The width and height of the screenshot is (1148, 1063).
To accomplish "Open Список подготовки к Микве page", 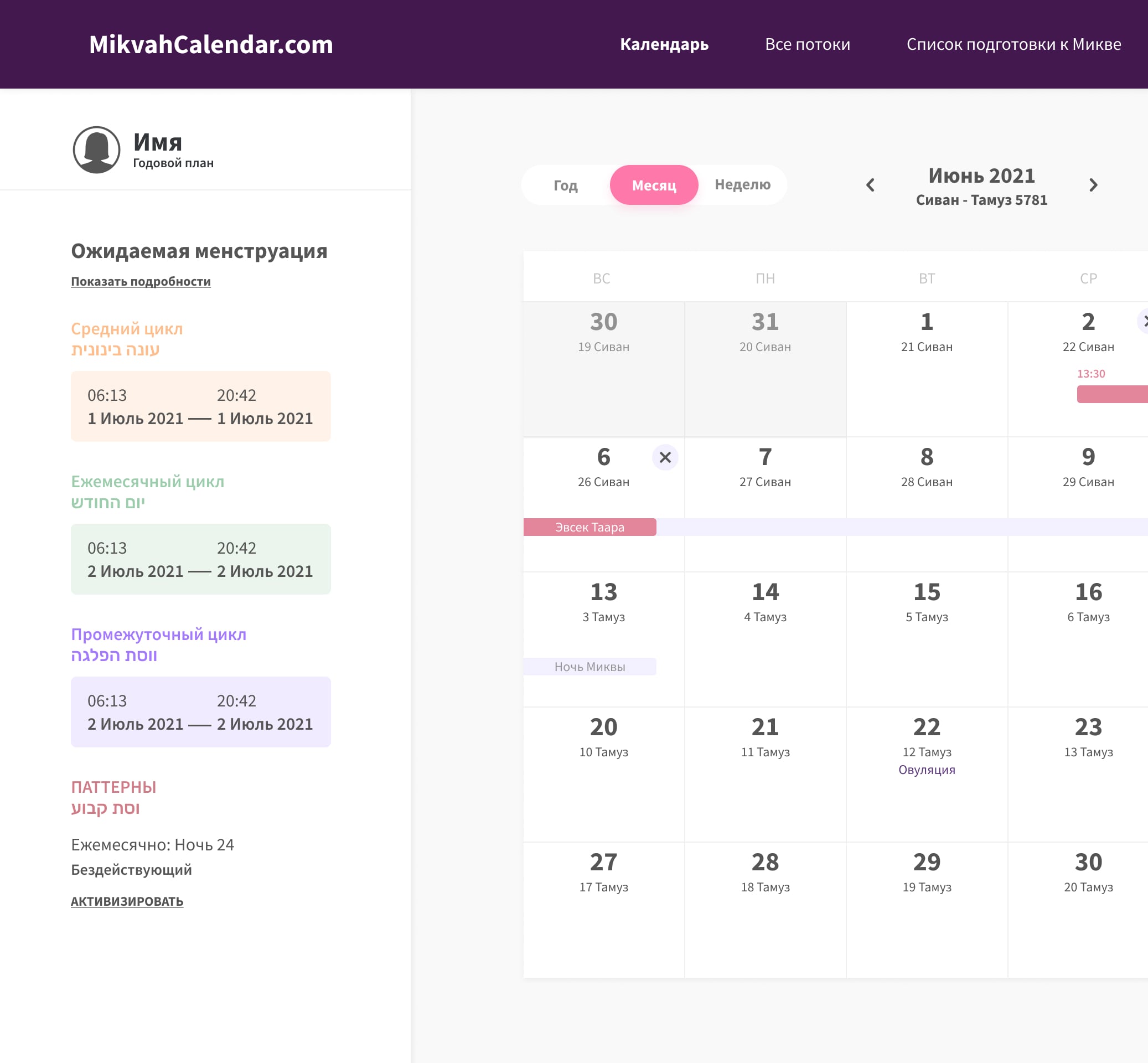I will click(1013, 44).
